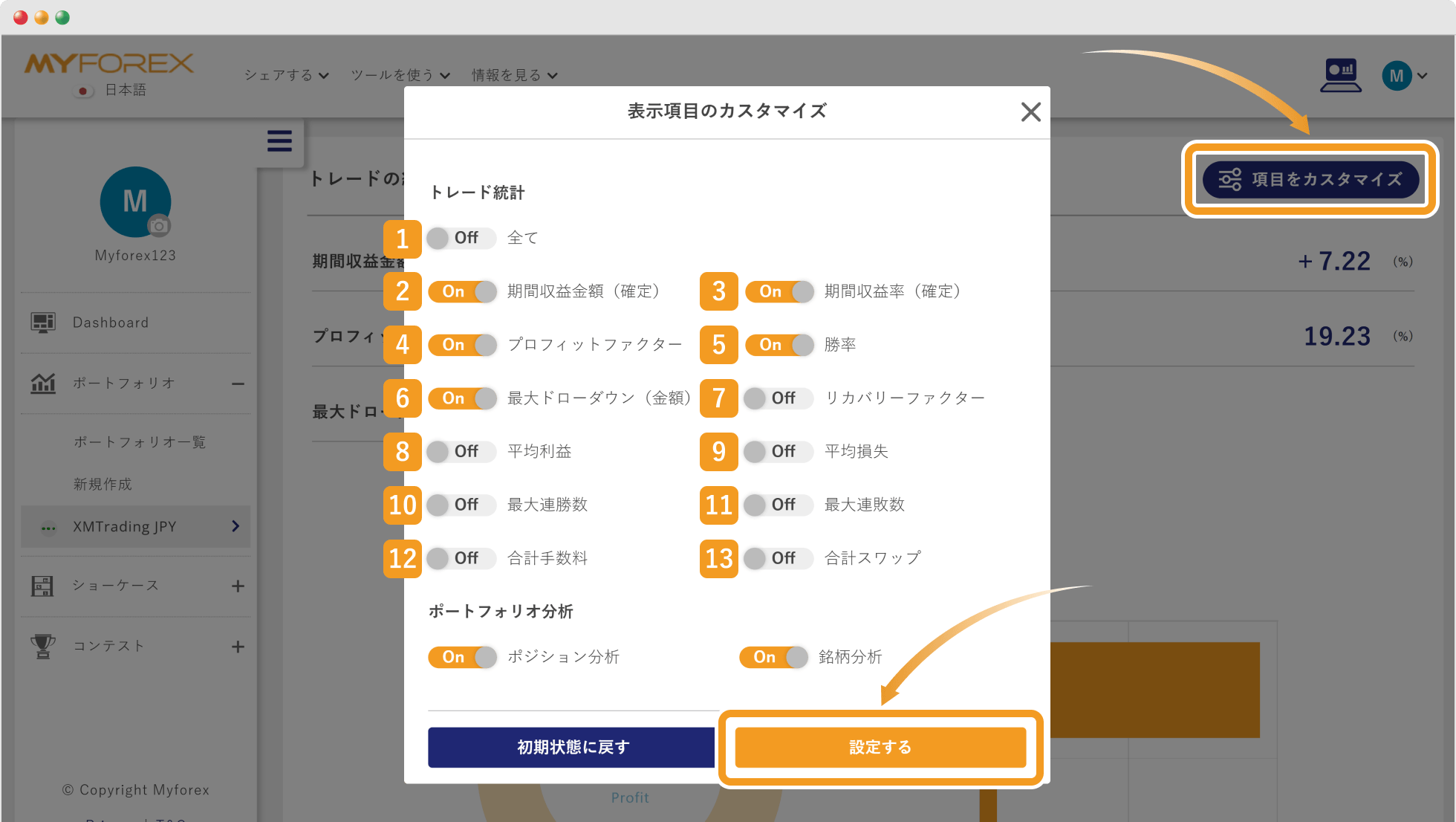Viewport: 1456px width, 822px height.
Task: Click the camera icon on profile avatar
Action: 158,225
